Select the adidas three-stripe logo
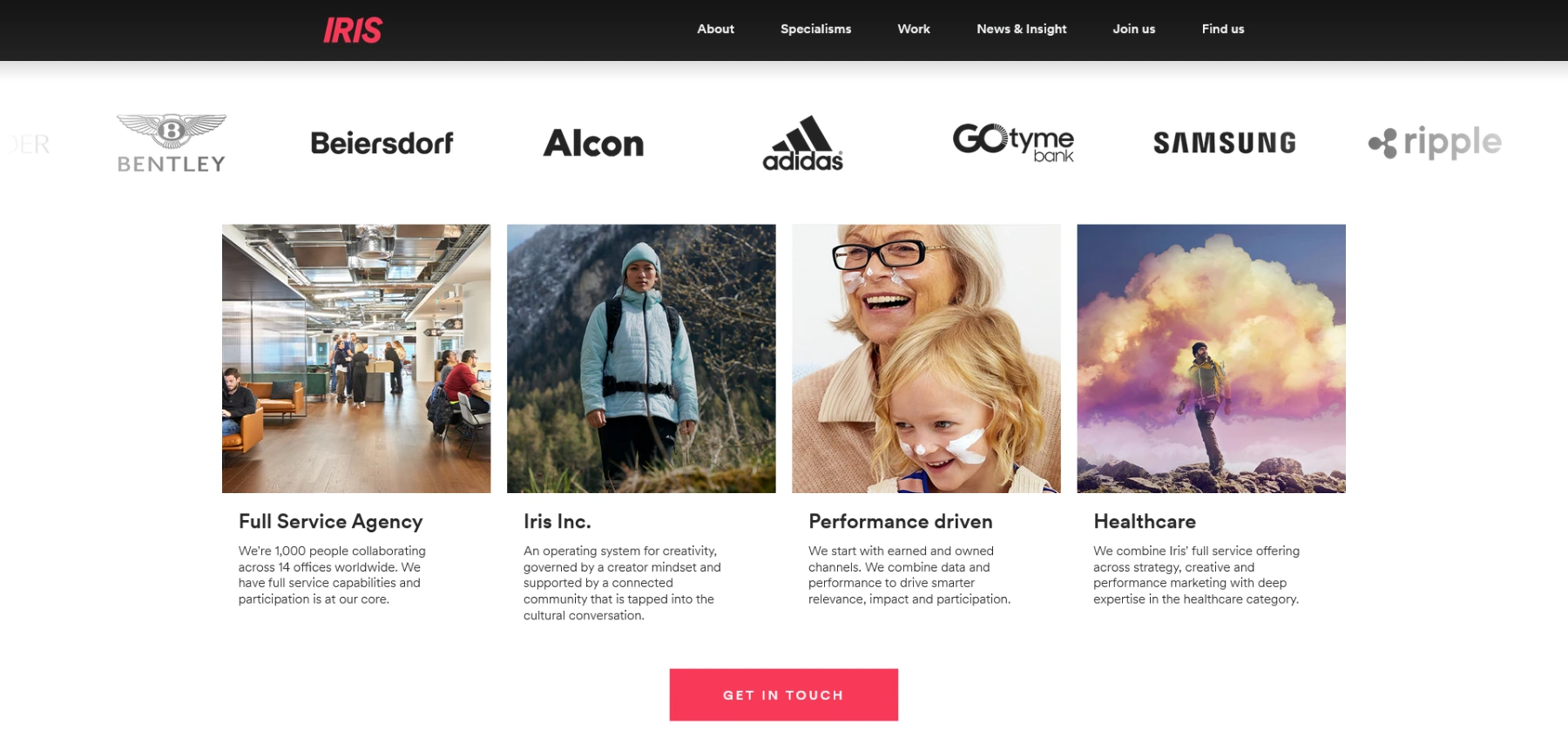The width and height of the screenshot is (1568, 751). [803, 143]
